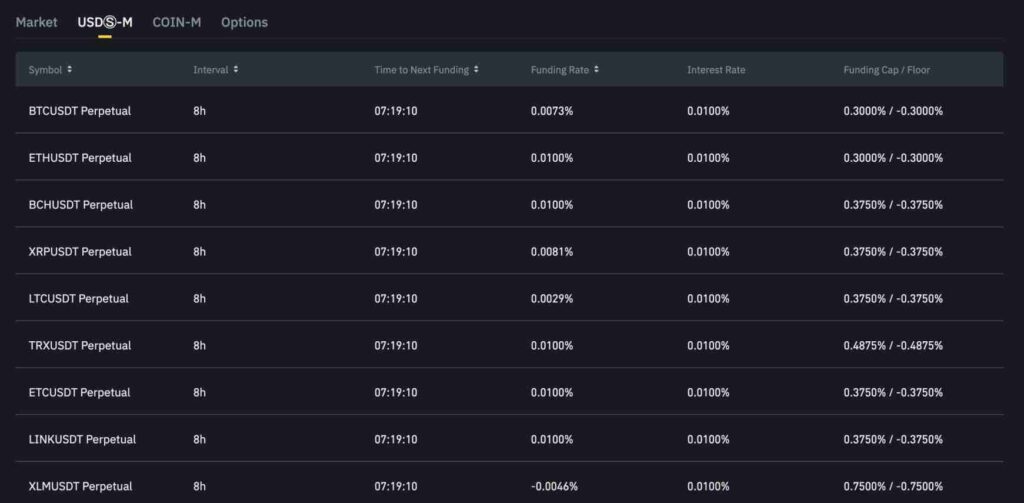
Task: Click LTCUSDT funding rate 0.0029%
Action: pos(552,299)
